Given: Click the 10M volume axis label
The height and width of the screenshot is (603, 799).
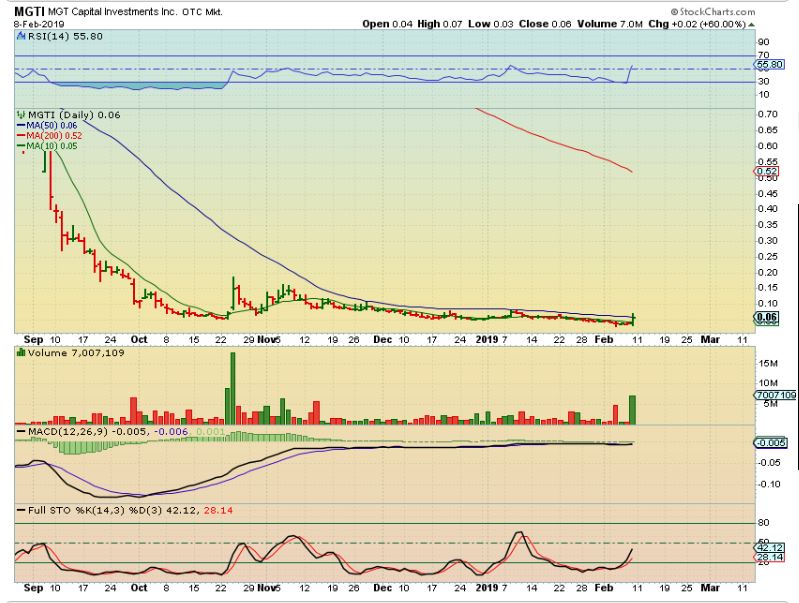Looking at the screenshot, I should [x=768, y=383].
